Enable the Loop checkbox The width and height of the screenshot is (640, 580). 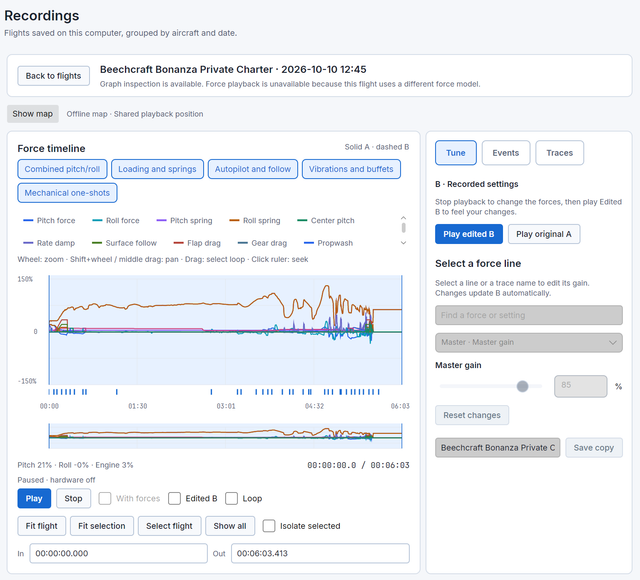pos(231,498)
